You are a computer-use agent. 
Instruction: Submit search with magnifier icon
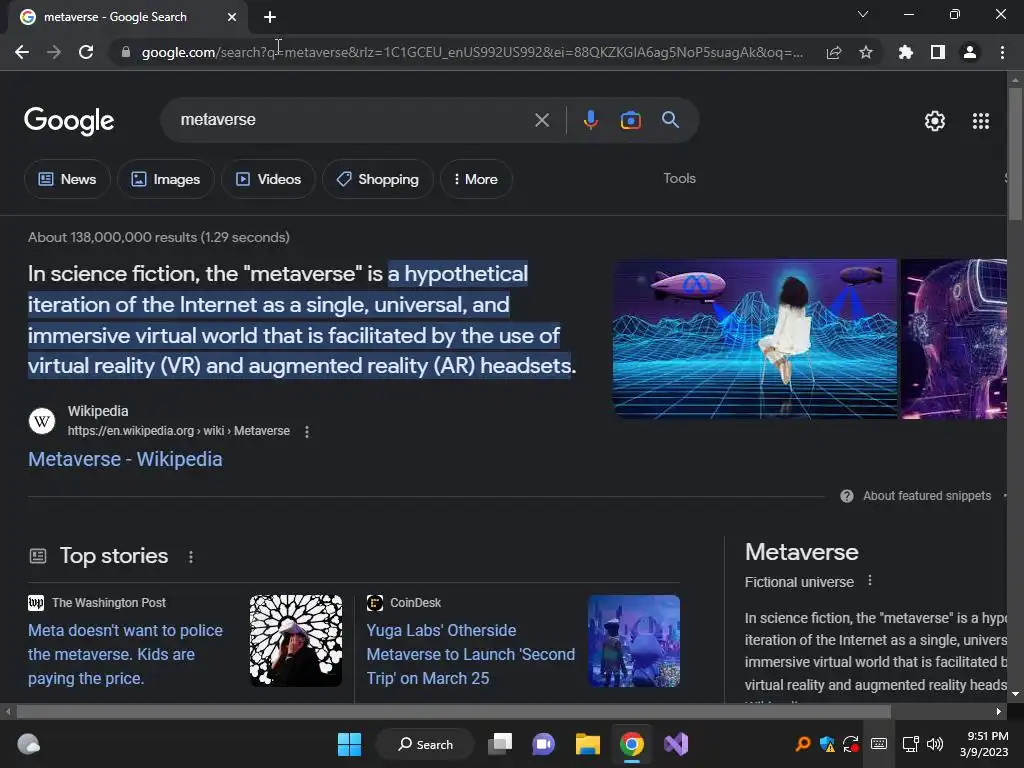[x=670, y=120]
